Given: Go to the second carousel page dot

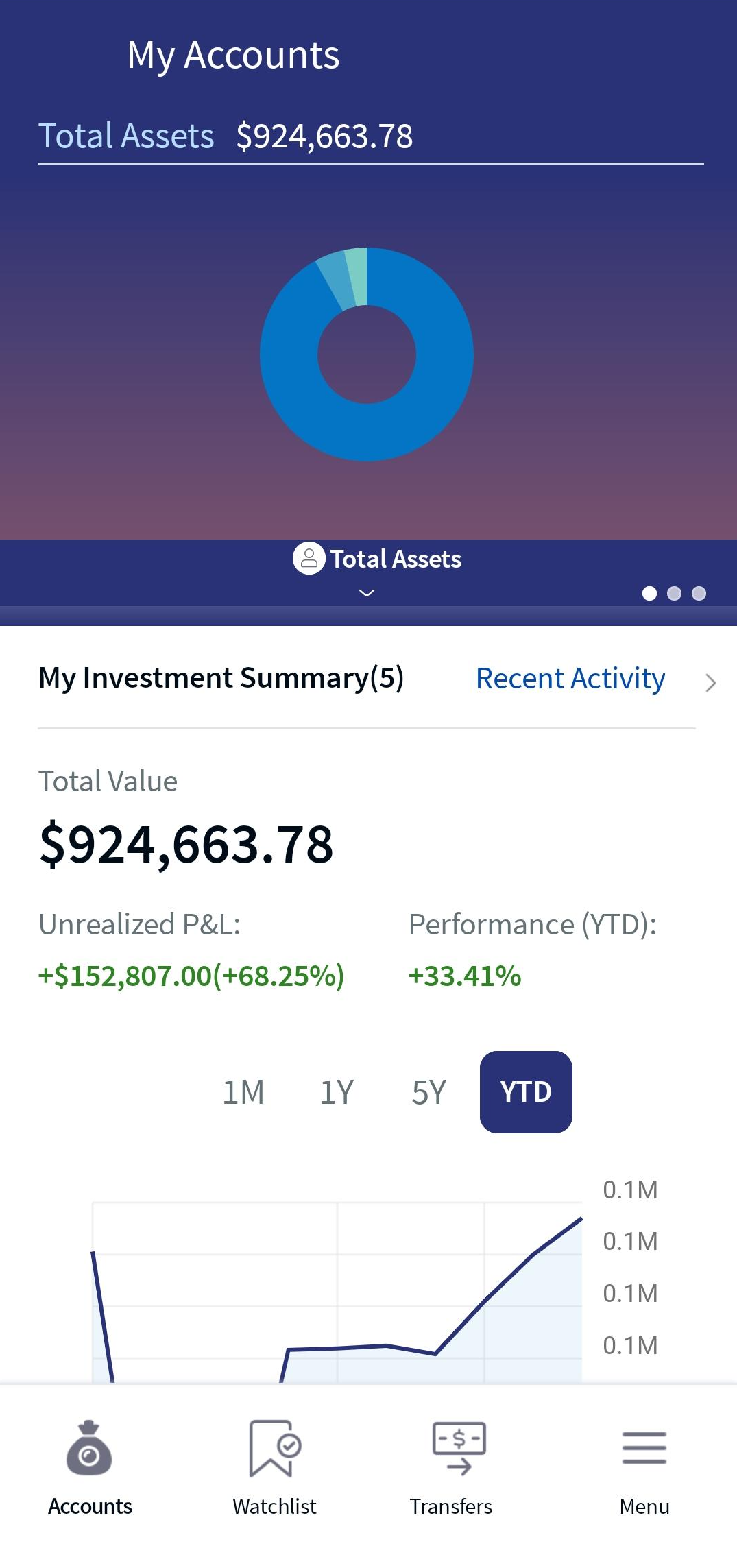Looking at the screenshot, I should (674, 593).
